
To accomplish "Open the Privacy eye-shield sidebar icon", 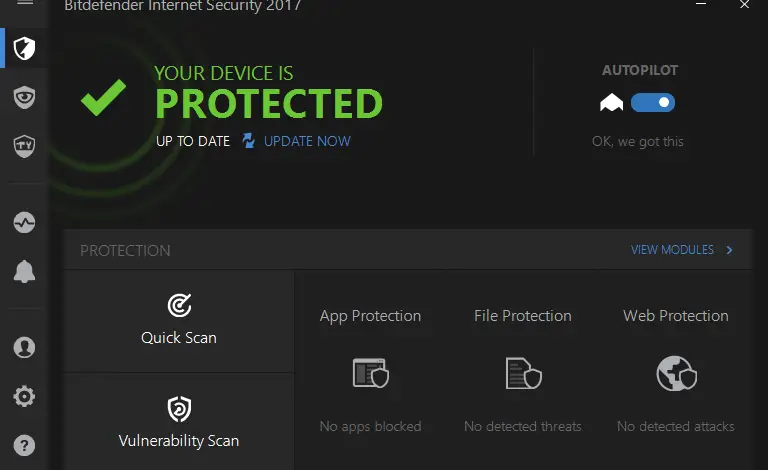I will coord(25,97).
